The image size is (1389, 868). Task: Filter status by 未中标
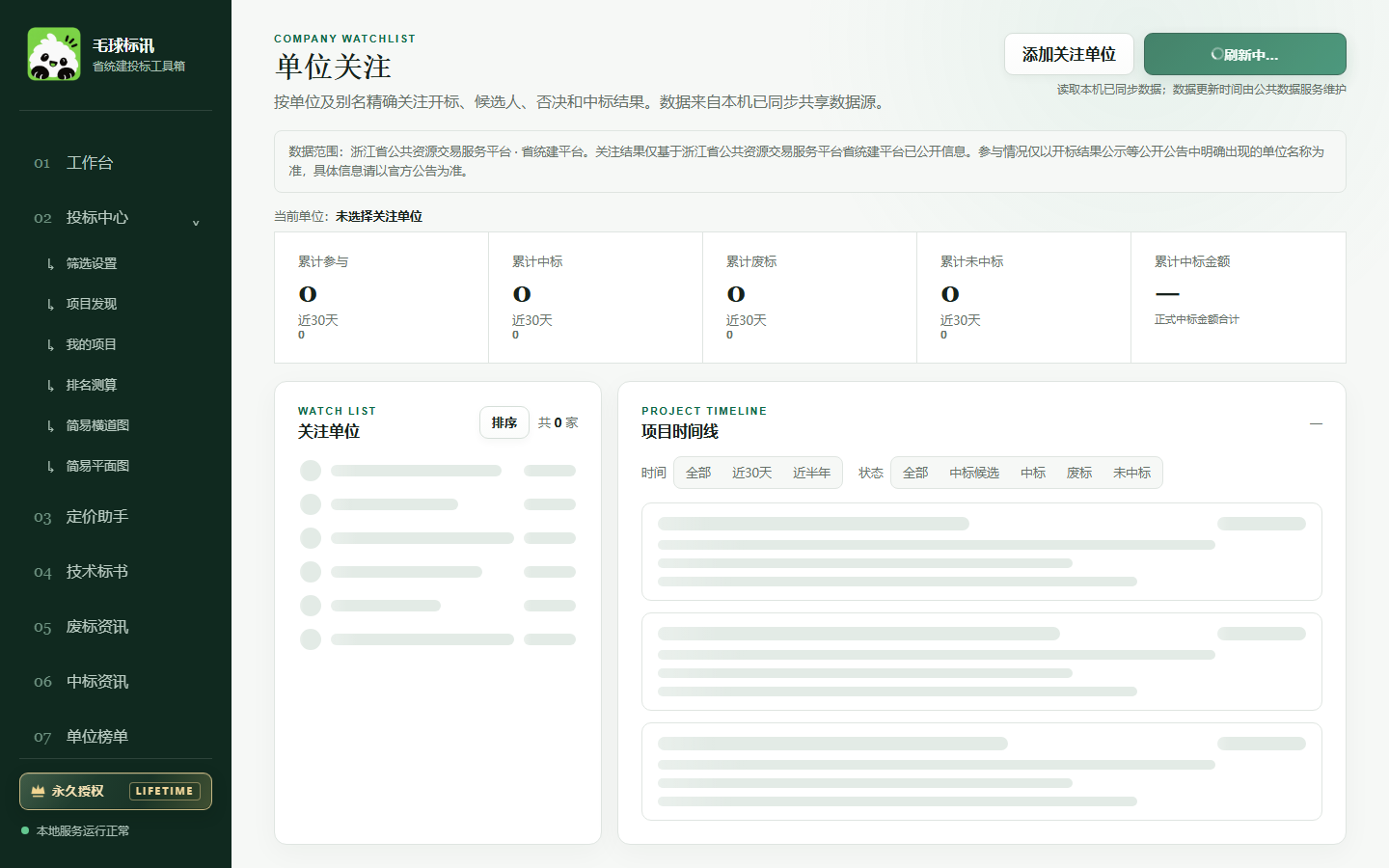[1132, 473]
